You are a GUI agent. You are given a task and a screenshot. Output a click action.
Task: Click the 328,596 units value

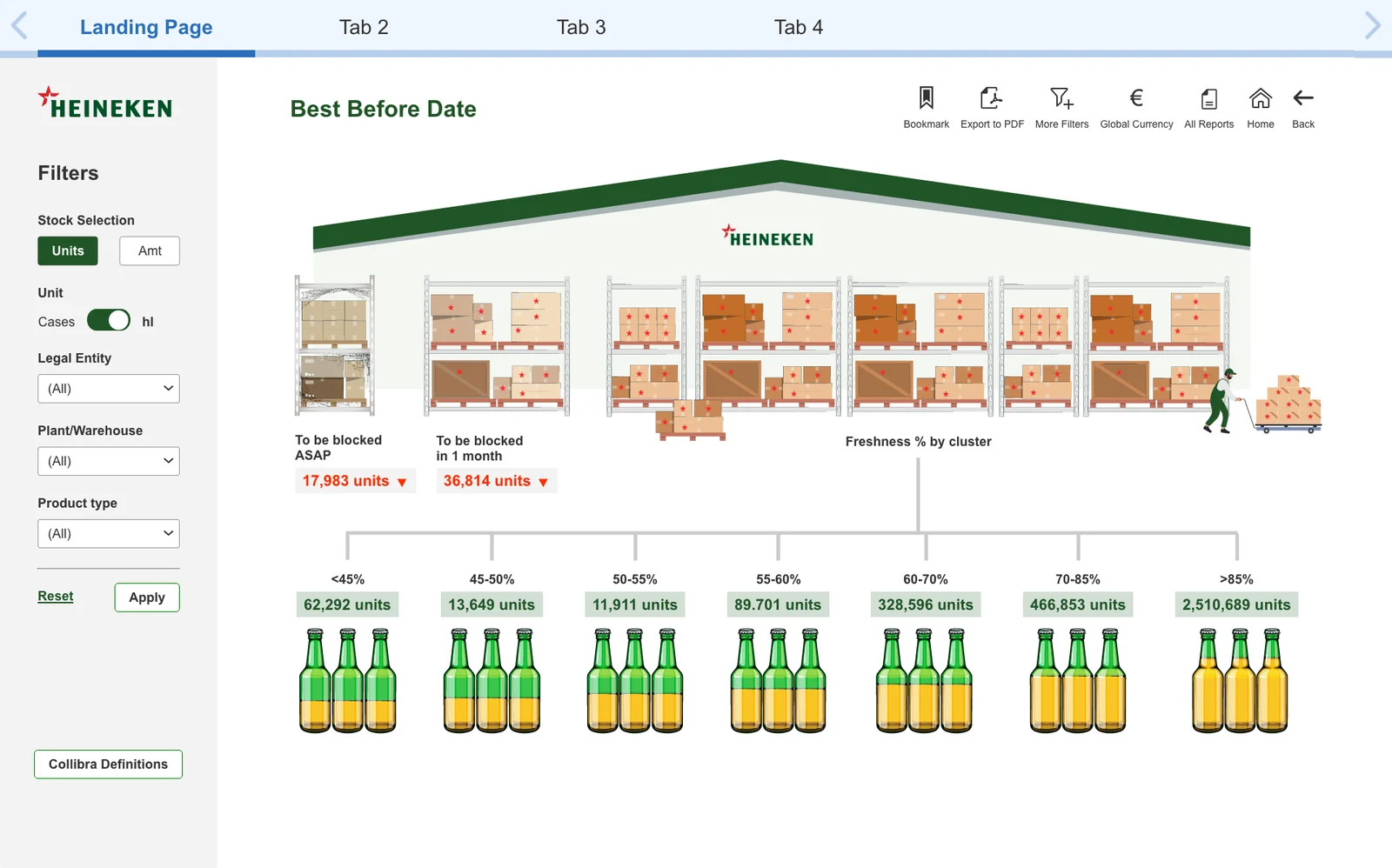click(926, 604)
